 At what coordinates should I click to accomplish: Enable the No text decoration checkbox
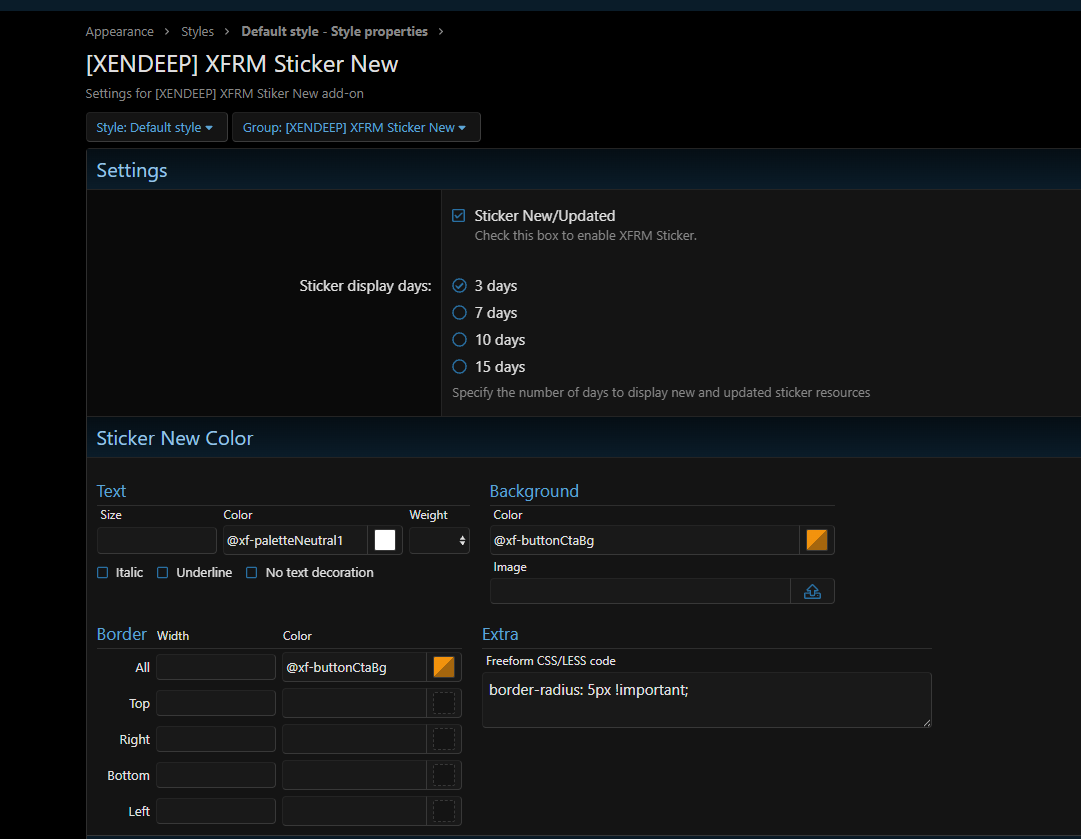252,572
